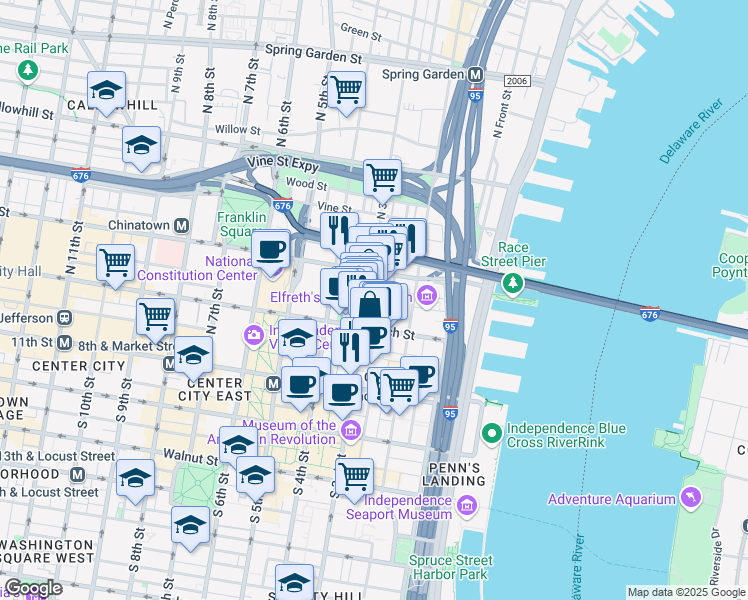This screenshot has height=600, width=748.
Task: Click the shopping cart marker near Wood St
Action: tap(382, 177)
